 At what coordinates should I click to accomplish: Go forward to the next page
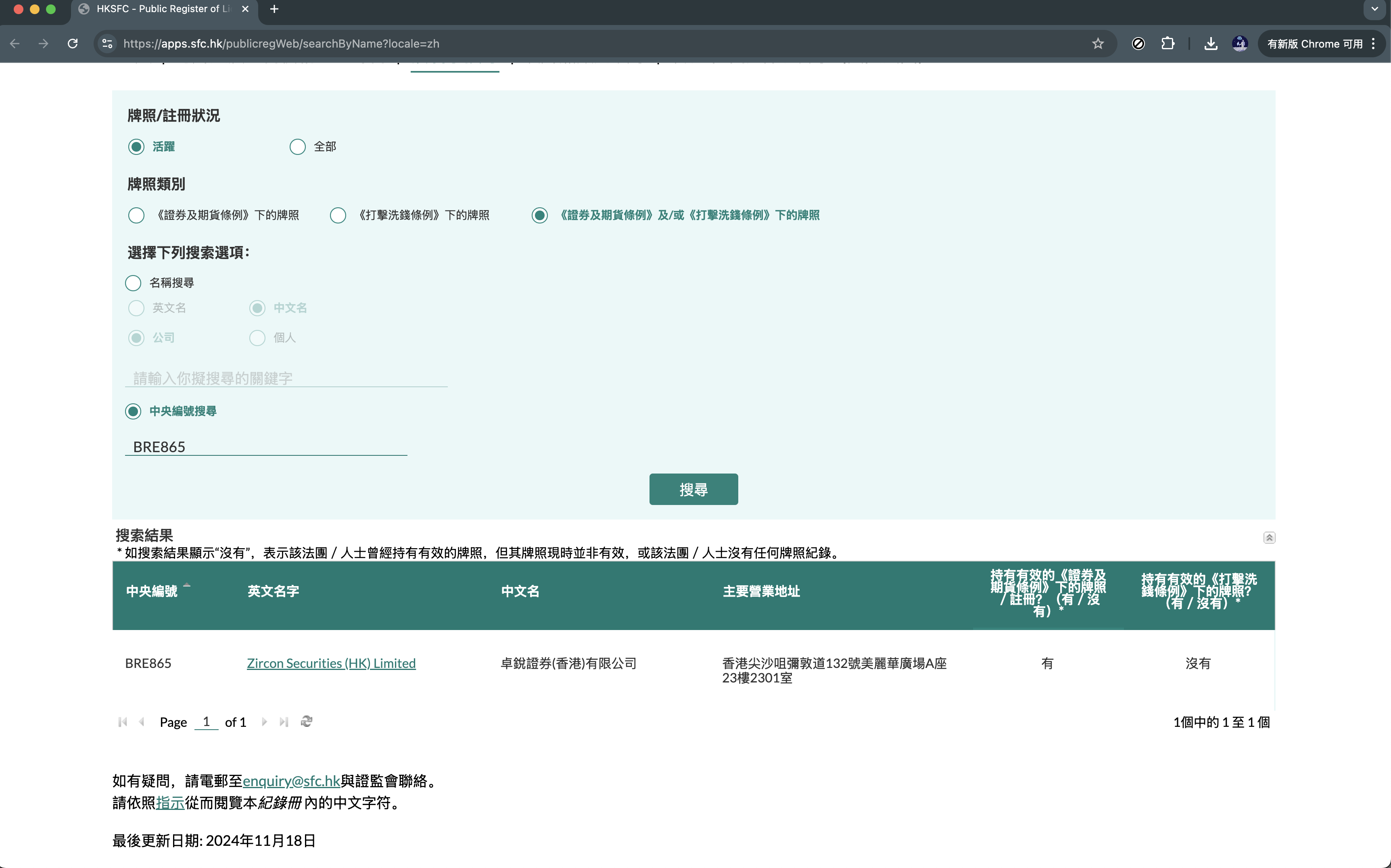point(44,44)
